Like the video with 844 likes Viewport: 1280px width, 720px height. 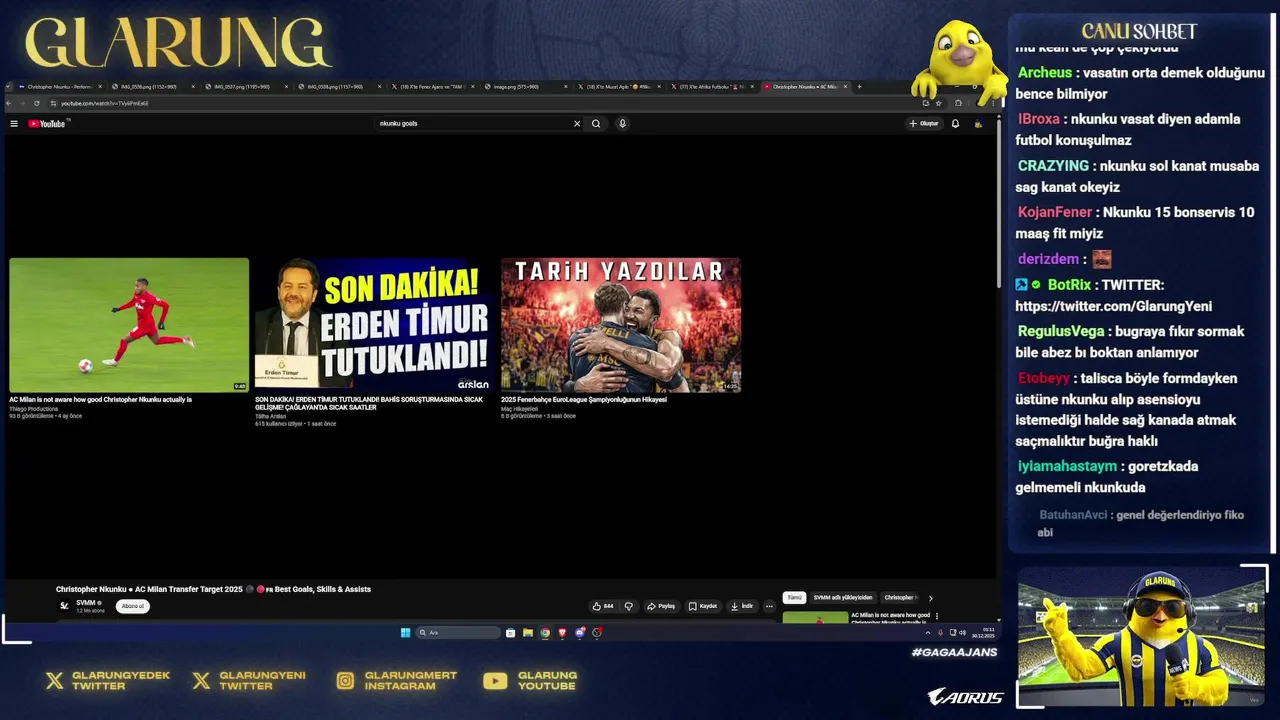click(603, 606)
